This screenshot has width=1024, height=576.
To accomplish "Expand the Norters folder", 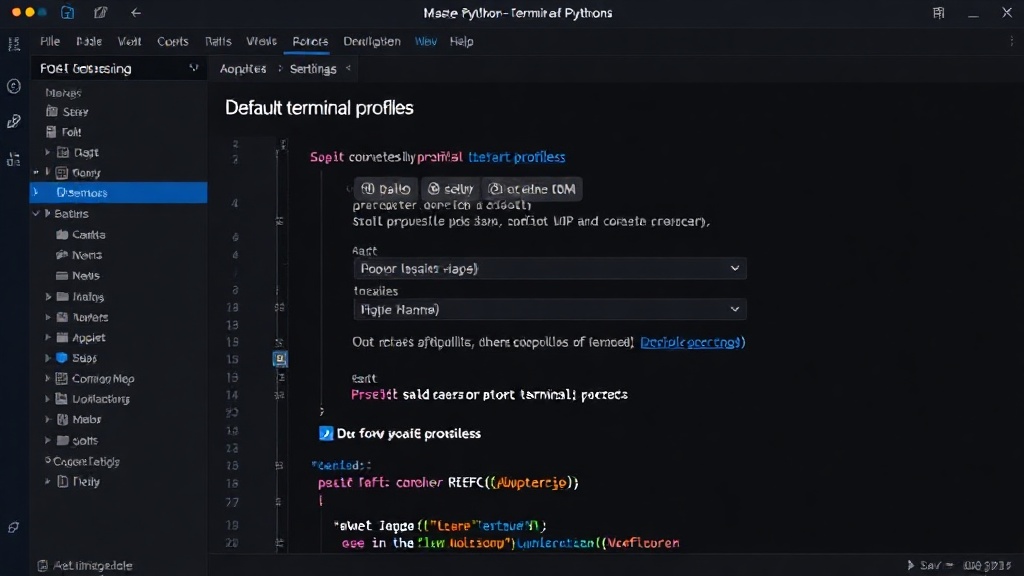I will tap(48, 317).
